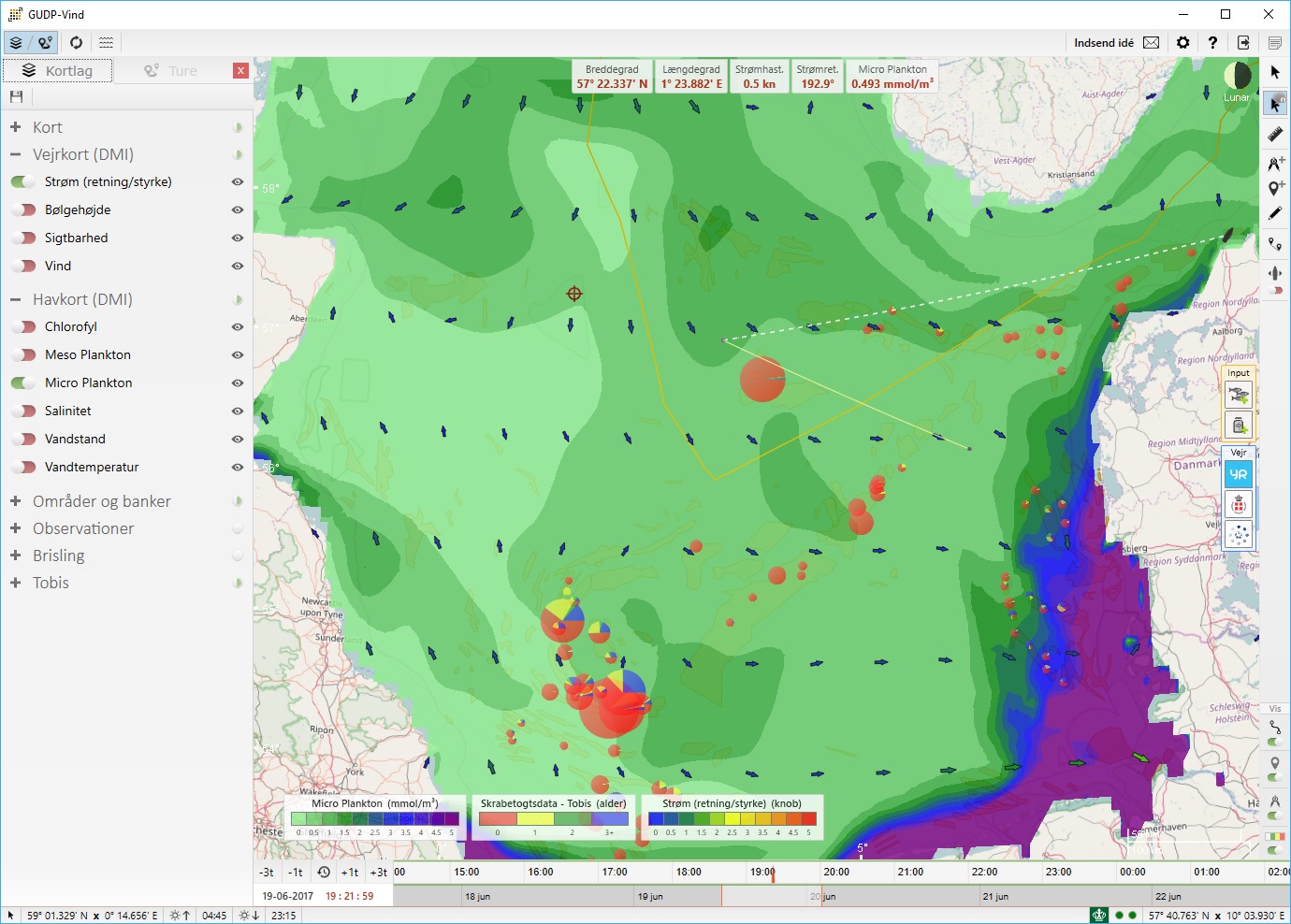Screen dimensions: 1291x924
Task: Add fish catch input
Action: pos(1239,397)
